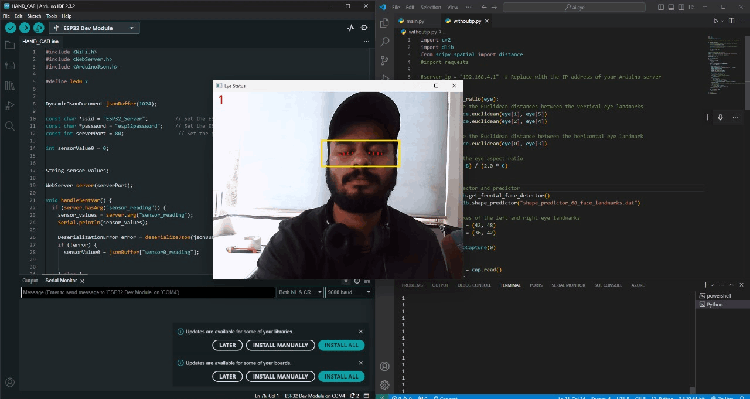Open the Arduino Search sidebar icon
This screenshot has height=399, width=750.
pyautogui.click(x=10, y=126)
